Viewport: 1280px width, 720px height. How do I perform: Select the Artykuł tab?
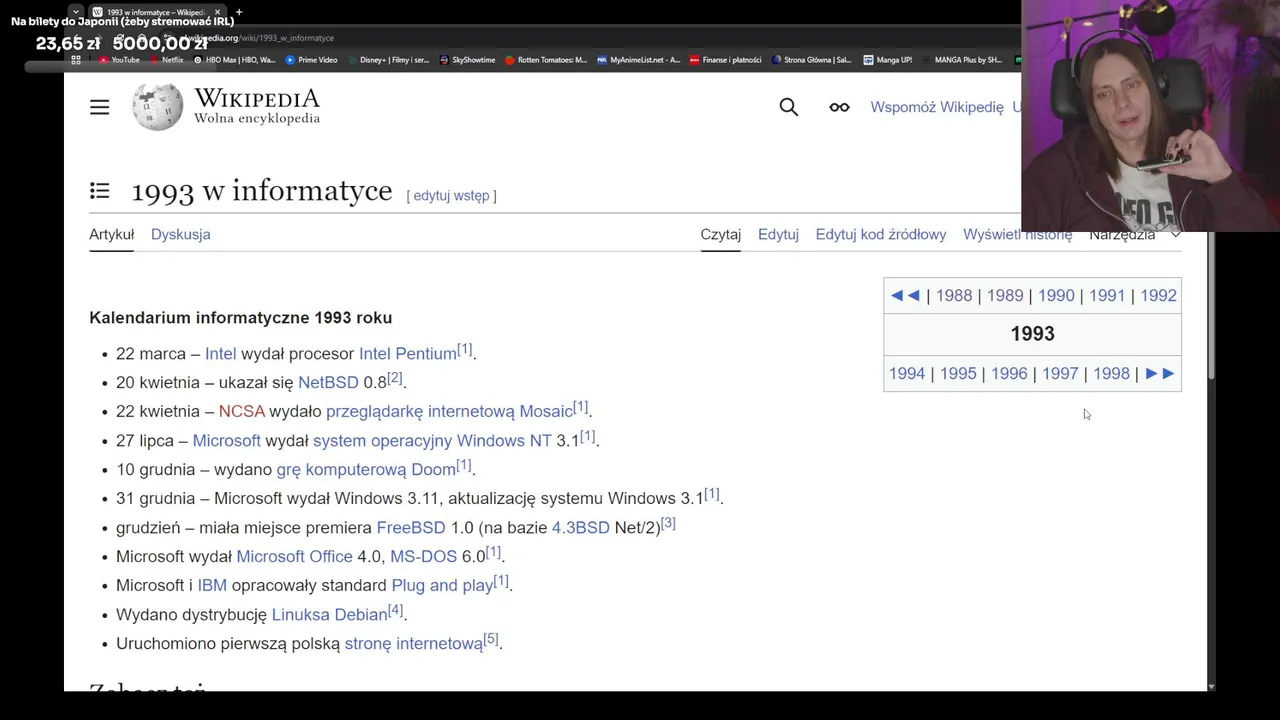coord(111,234)
